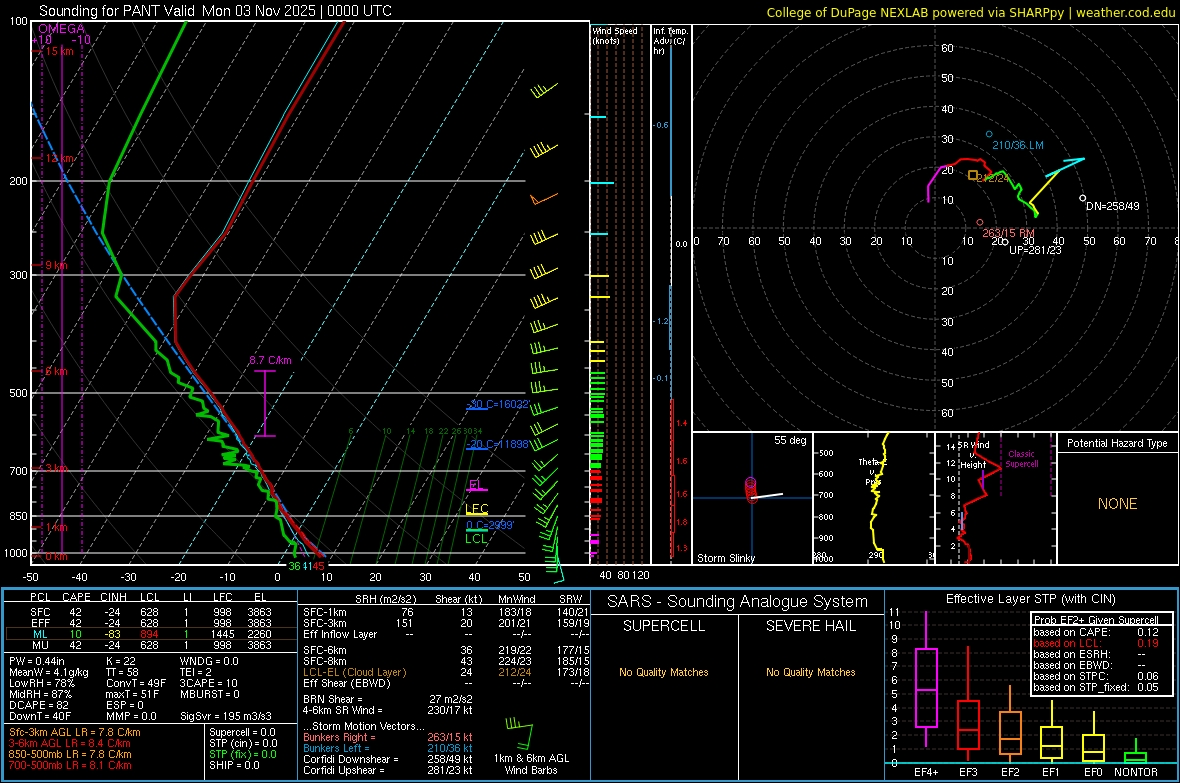This screenshot has height=783, width=1180.
Task: Click the '-30 C=16032' level label
Action: click(x=497, y=404)
